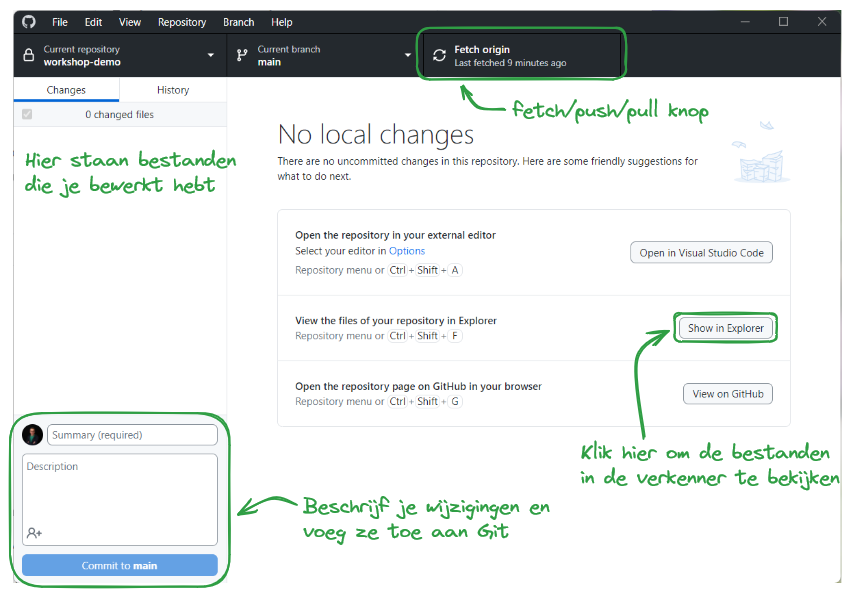Open editor Options link

[x=406, y=250]
